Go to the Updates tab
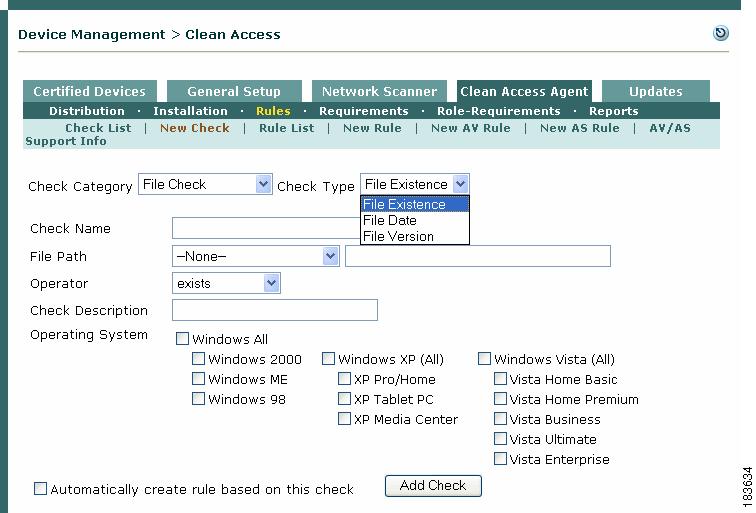 (x=656, y=91)
